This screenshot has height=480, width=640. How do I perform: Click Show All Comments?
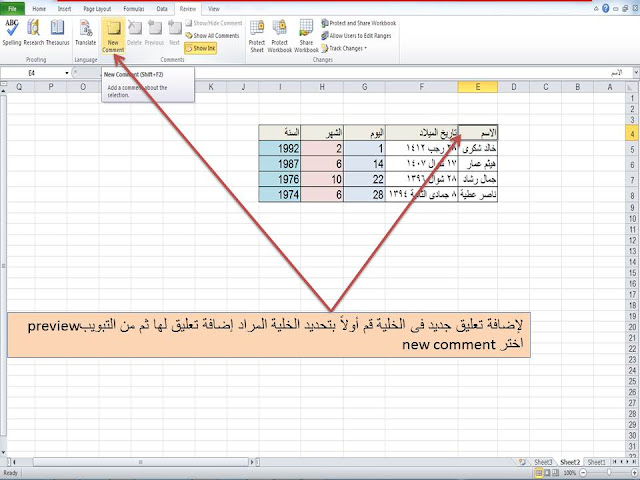(212, 36)
